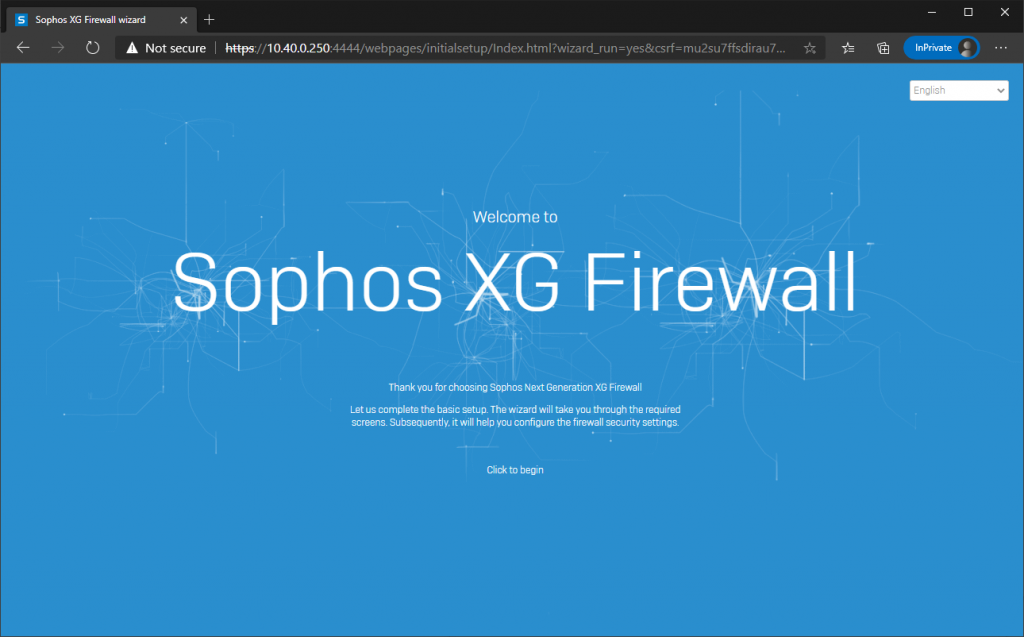Click the 'Let us complete the basic setup' paragraph
The height and width of the screenshot is (637, 1024).
tap(515, 416)
